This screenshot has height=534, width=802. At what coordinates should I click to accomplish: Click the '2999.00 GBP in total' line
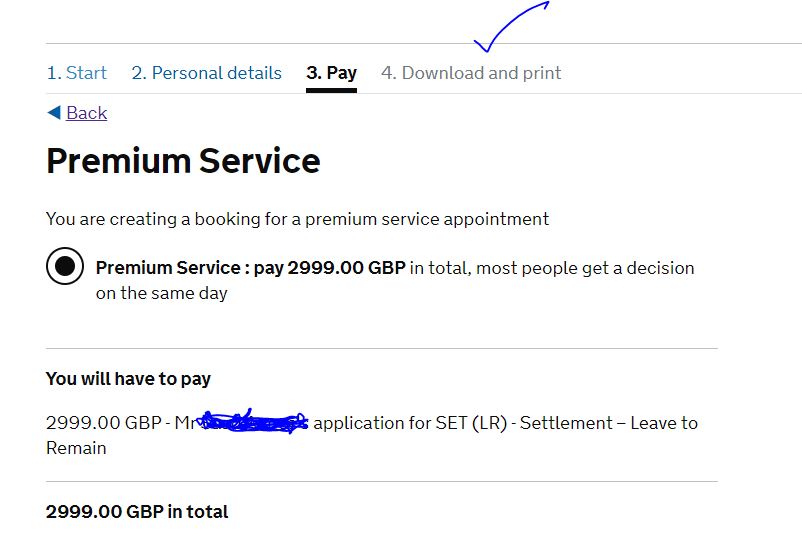click(137, 511)
